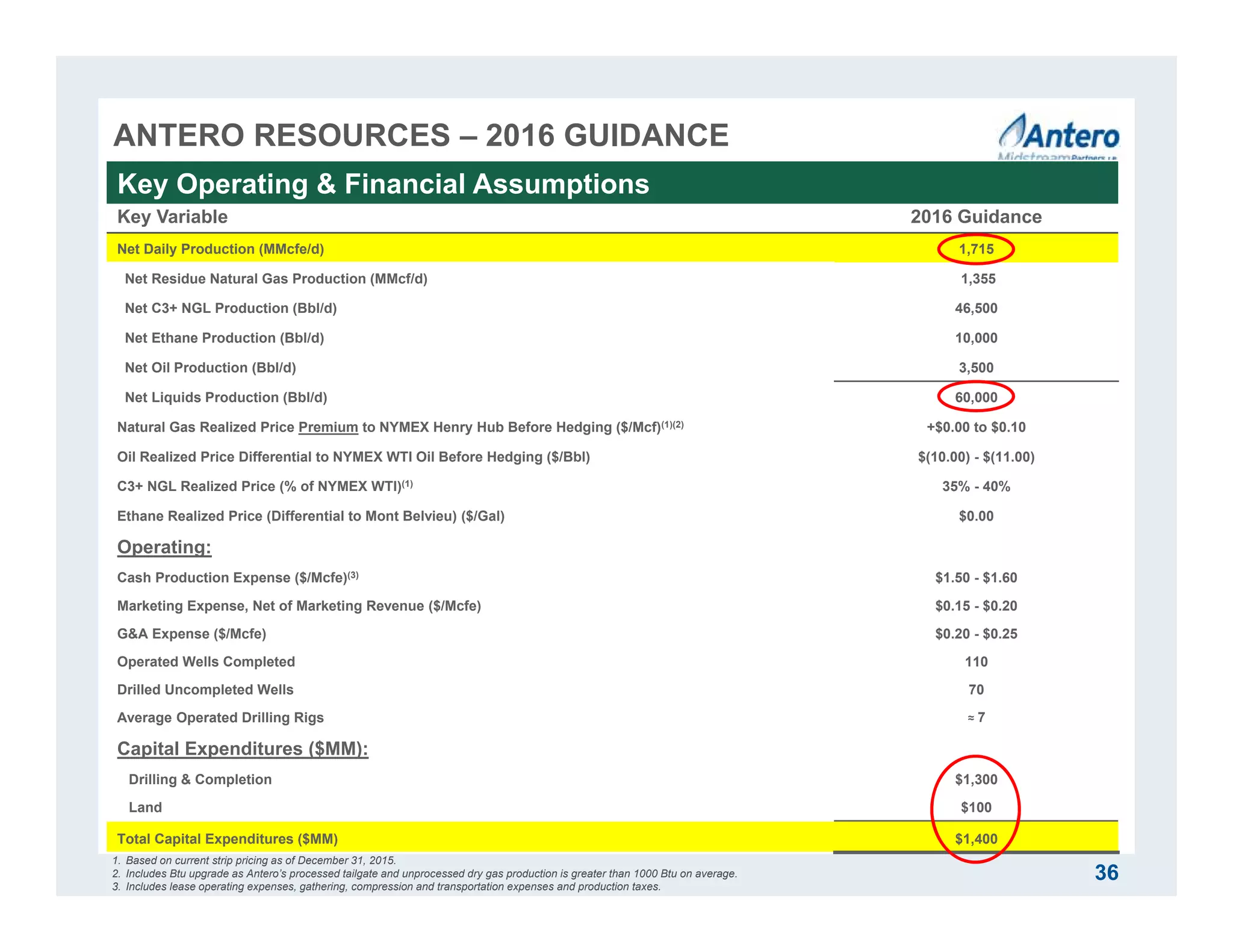
Task: Click Capital Expenditures ($MM): heading
Action: tap(243, 749)
